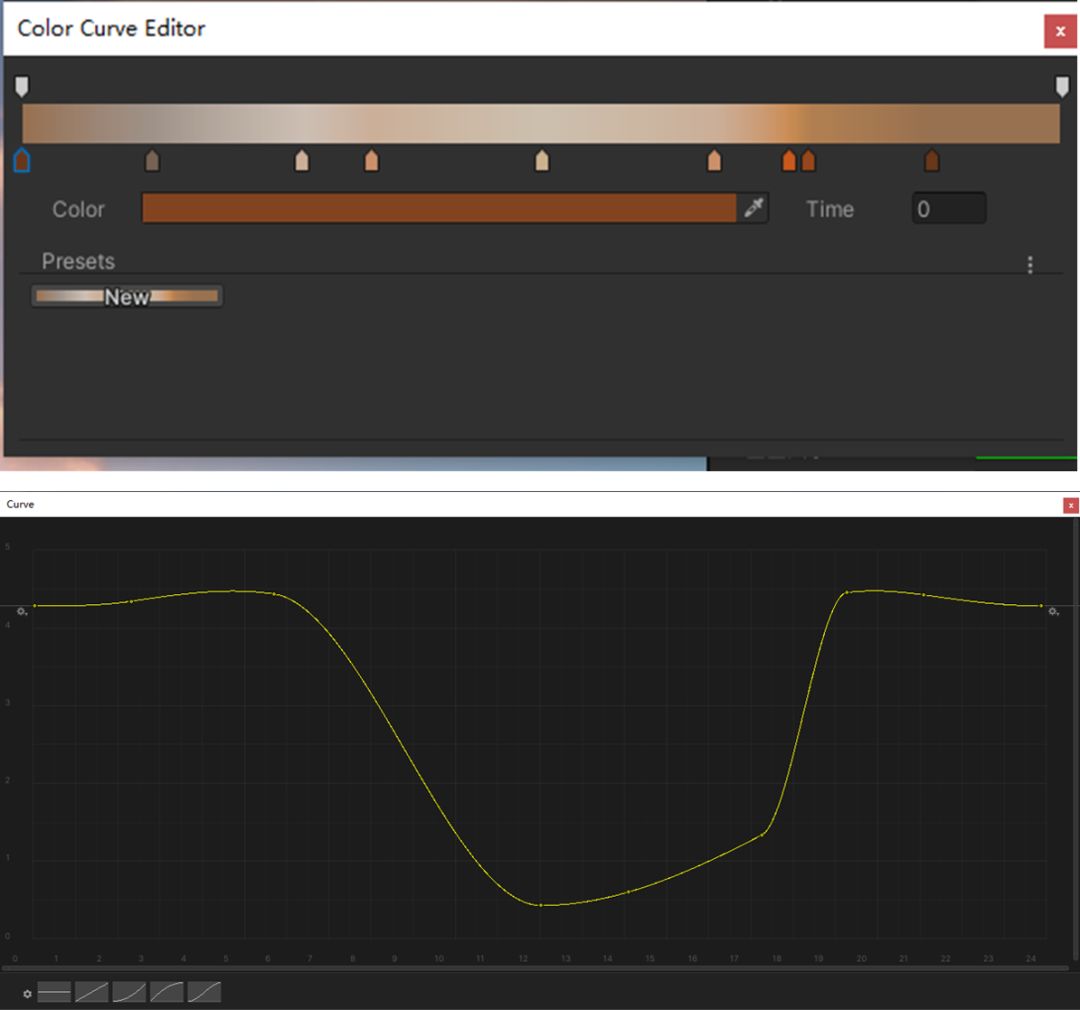Viewport: 1080px width, 1010px height.
Task: Click the eyedropper color picker icon
Action: 754,208
